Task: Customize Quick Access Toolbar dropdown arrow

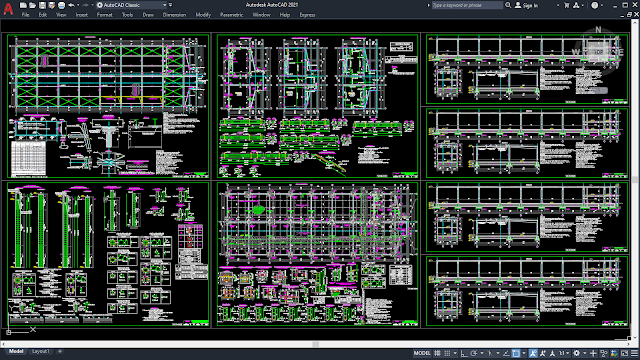Action: pyautogui.click(x=171, y=5)
